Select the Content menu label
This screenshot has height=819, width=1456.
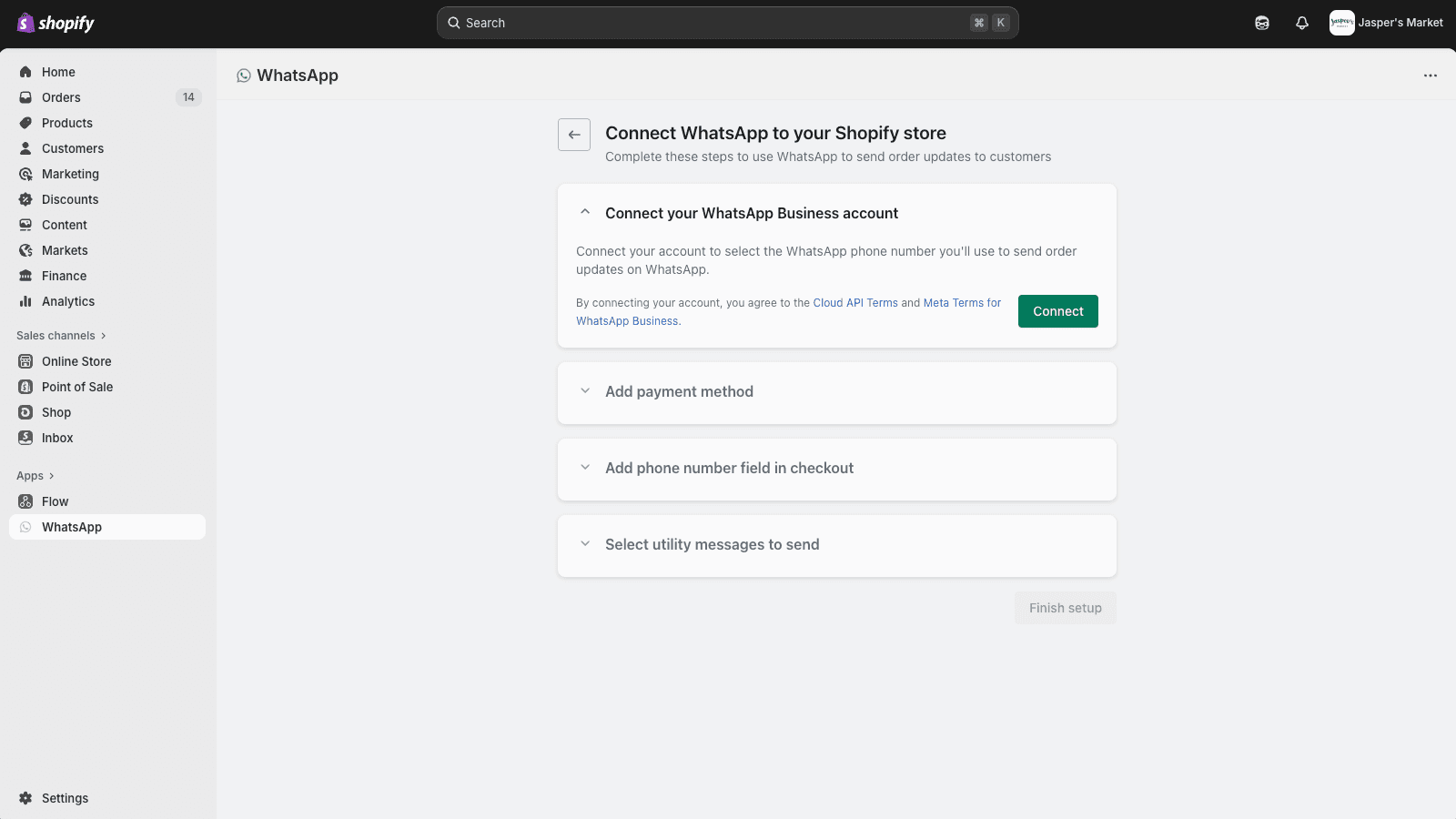coord(65,225)
